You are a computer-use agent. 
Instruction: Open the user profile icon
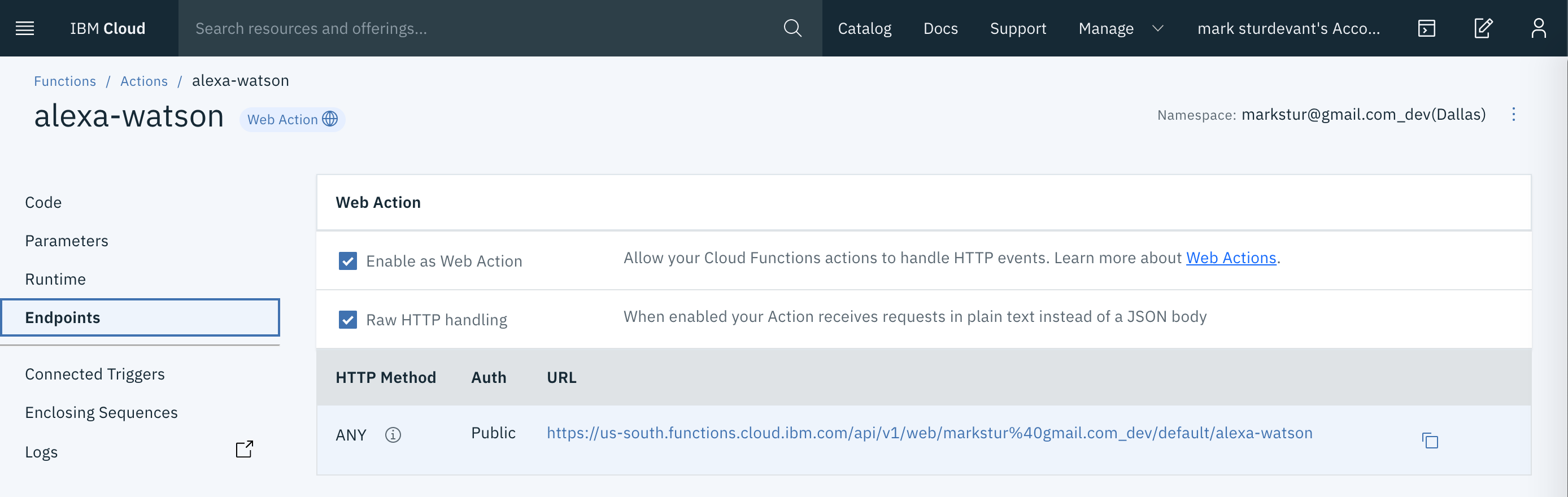(x=1538, y=28)
